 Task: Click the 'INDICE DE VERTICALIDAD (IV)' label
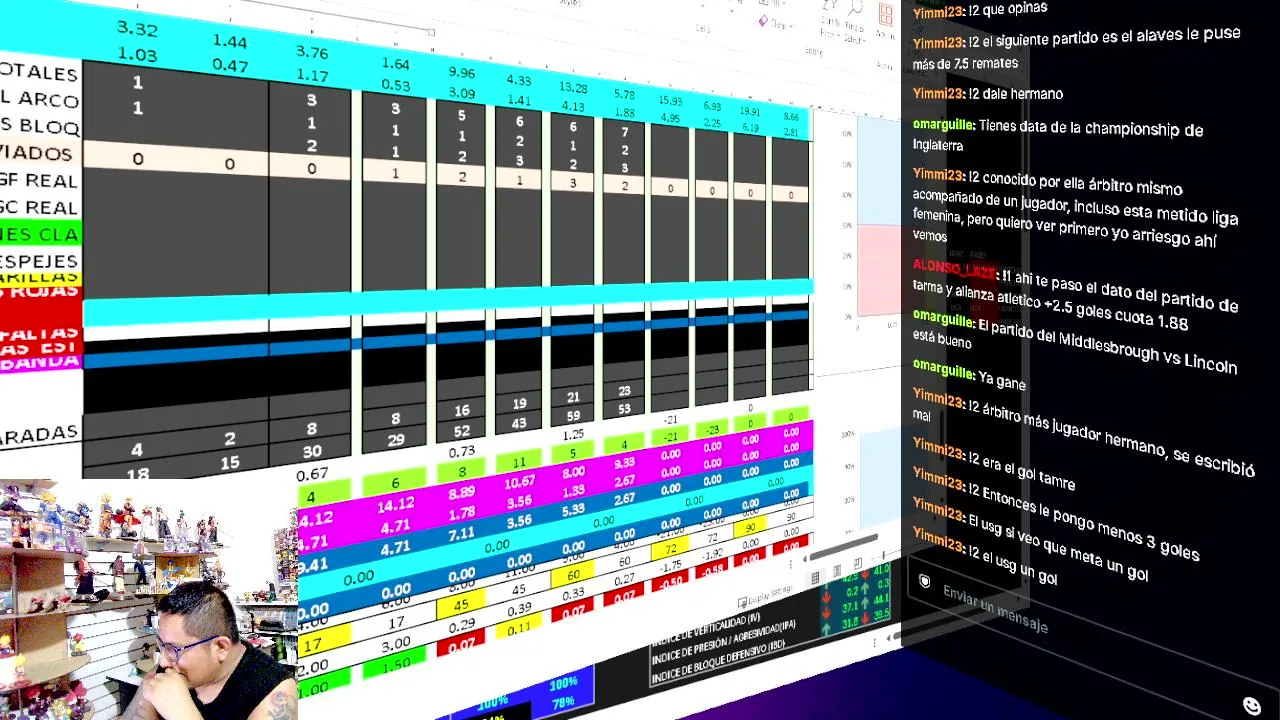(x=707, y=630)
